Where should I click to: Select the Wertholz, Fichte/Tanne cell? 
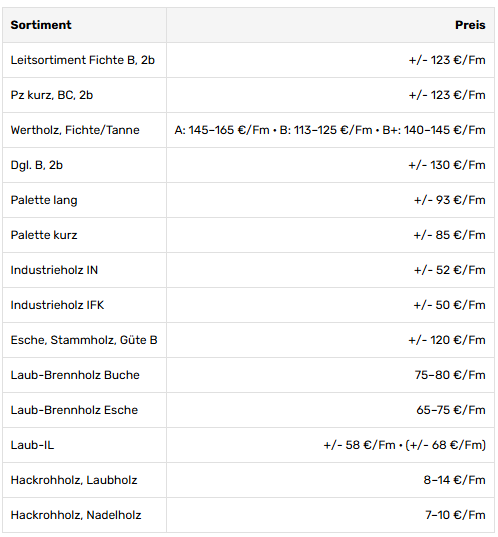84,130
